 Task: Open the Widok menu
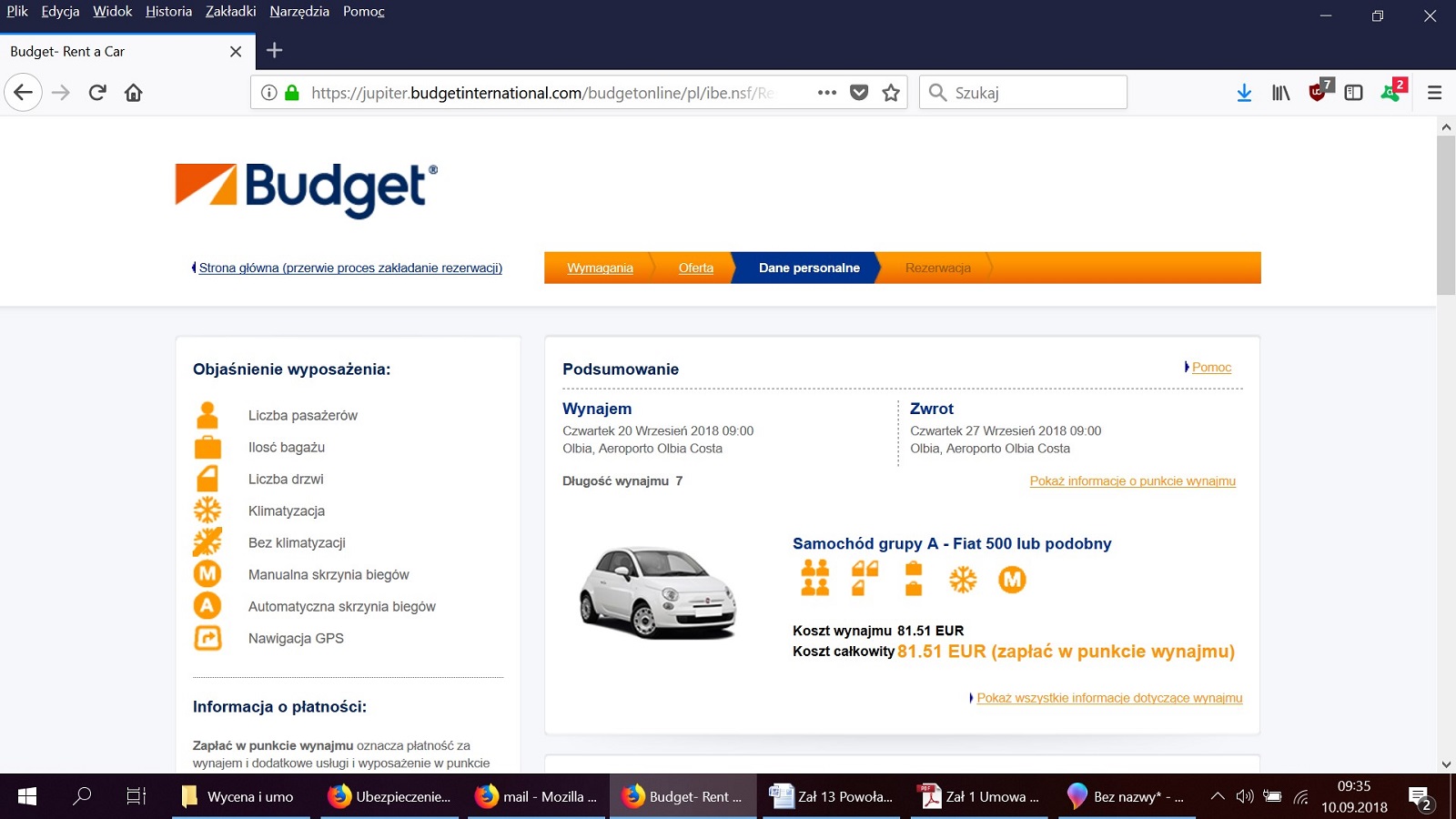[112, 11]
